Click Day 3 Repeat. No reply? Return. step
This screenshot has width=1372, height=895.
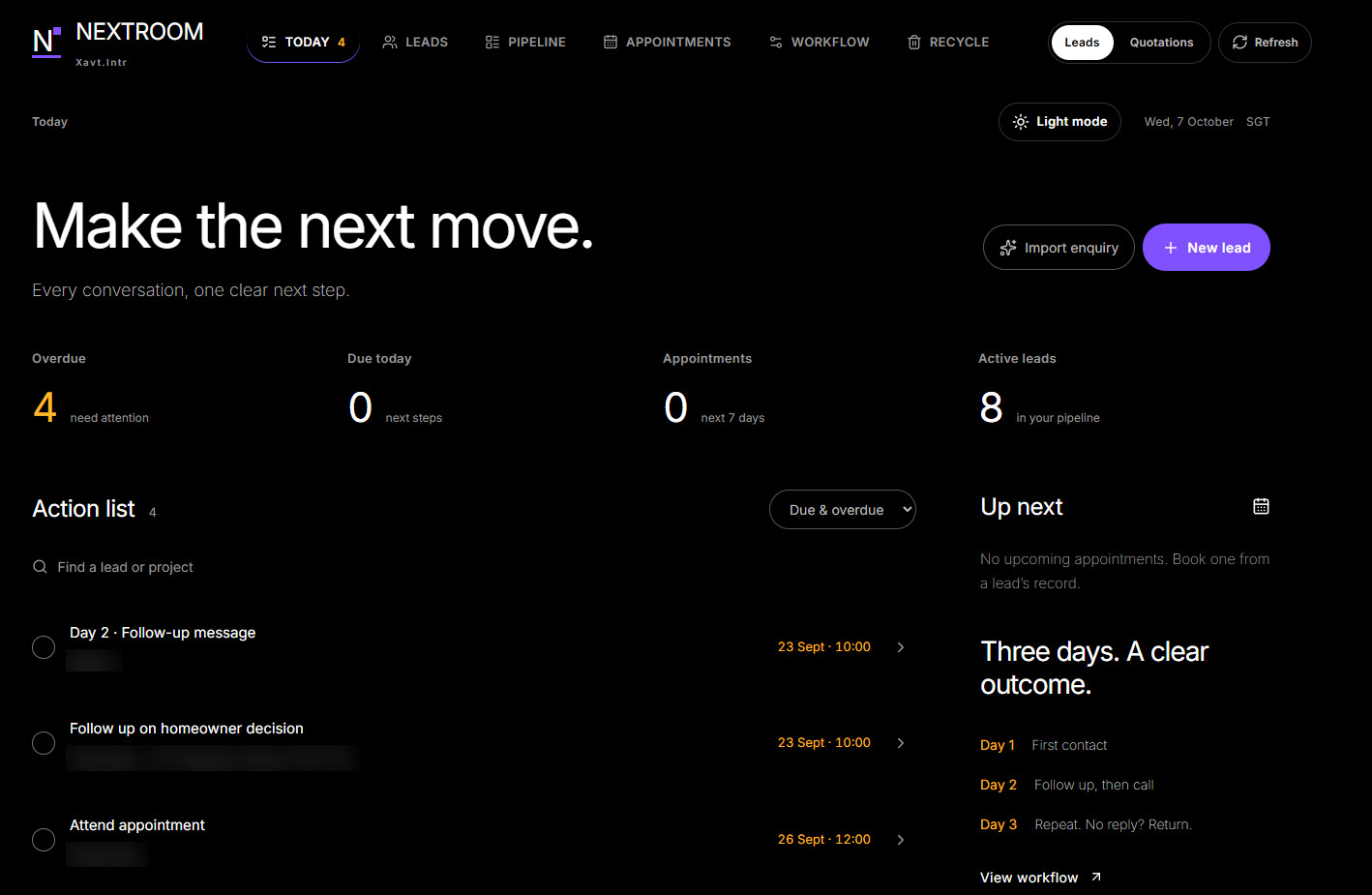pos(1086,824)
